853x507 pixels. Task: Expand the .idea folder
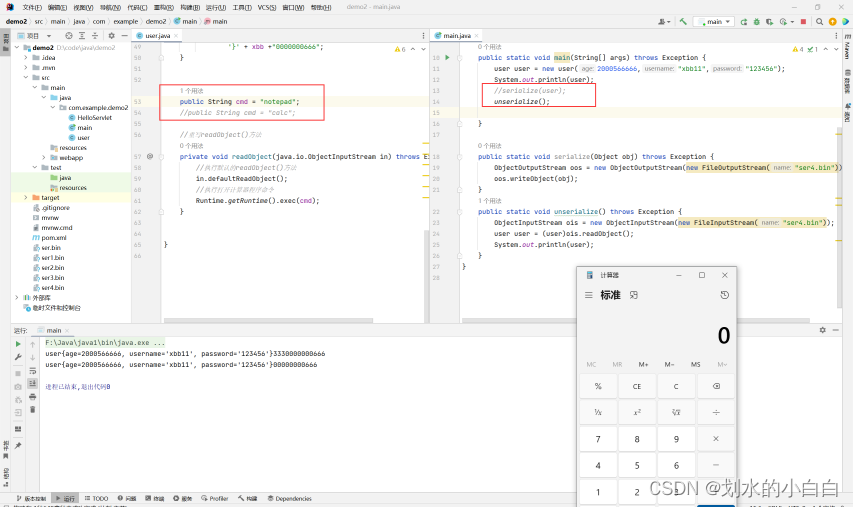[26, 57]
